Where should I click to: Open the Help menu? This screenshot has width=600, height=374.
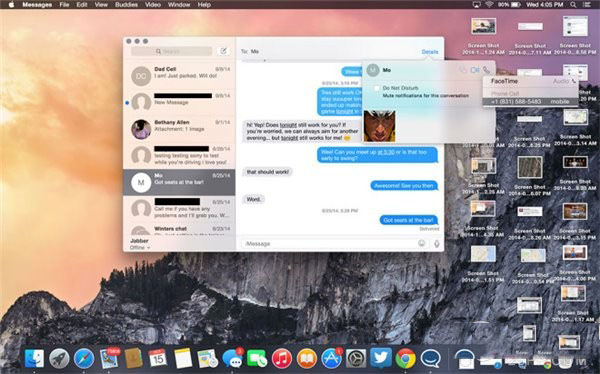click(x=204, y=5)
